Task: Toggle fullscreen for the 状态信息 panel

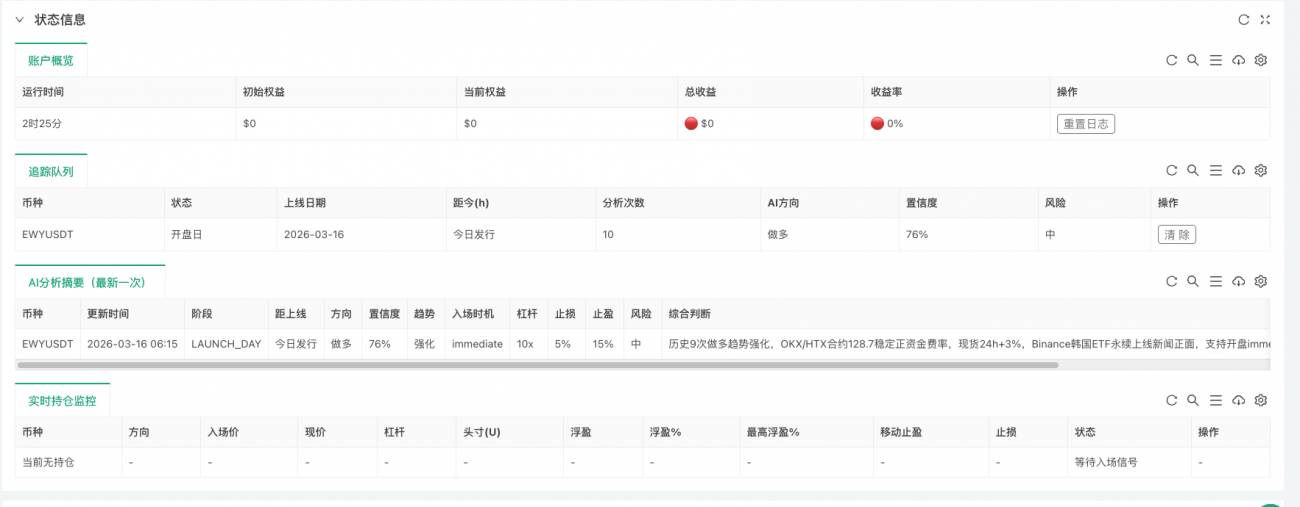Action: pyautogui.click(x=1265, y=20)
